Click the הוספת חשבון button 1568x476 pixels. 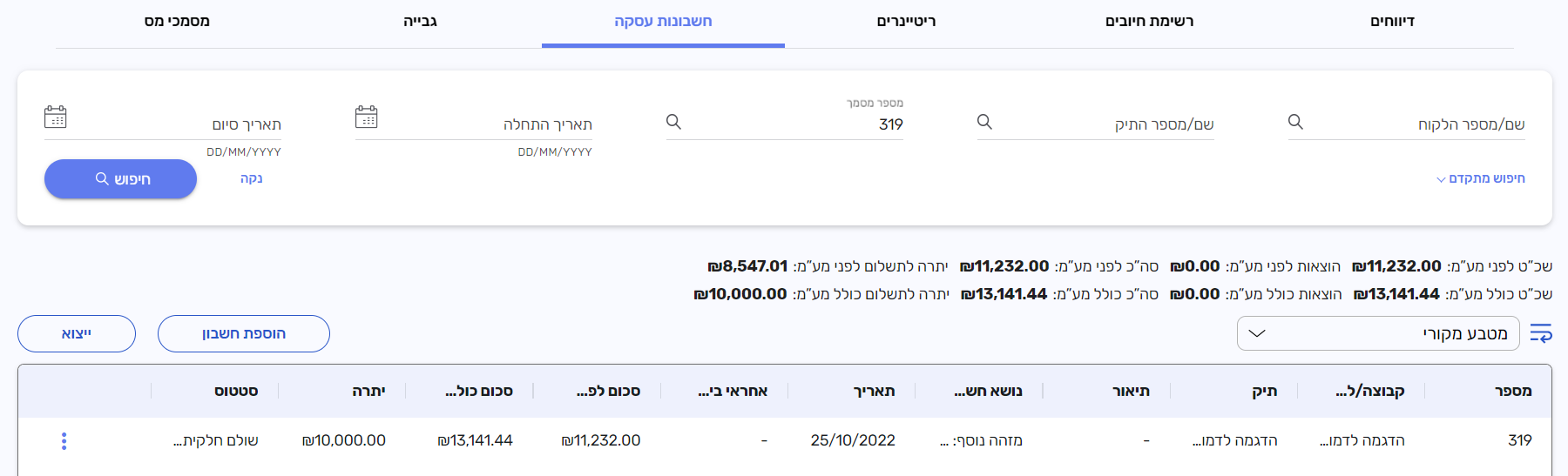tap(244, 333)
